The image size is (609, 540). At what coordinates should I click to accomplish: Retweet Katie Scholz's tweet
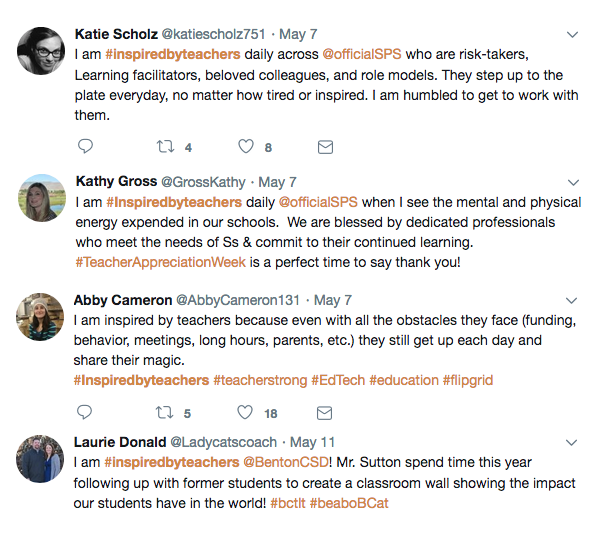[x=165, y=147]
